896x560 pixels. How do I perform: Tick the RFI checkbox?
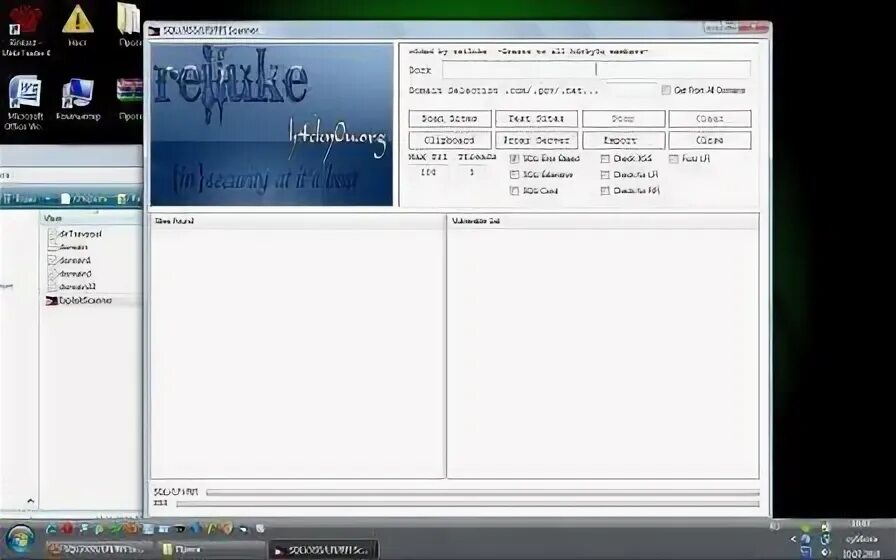(605, 190)
